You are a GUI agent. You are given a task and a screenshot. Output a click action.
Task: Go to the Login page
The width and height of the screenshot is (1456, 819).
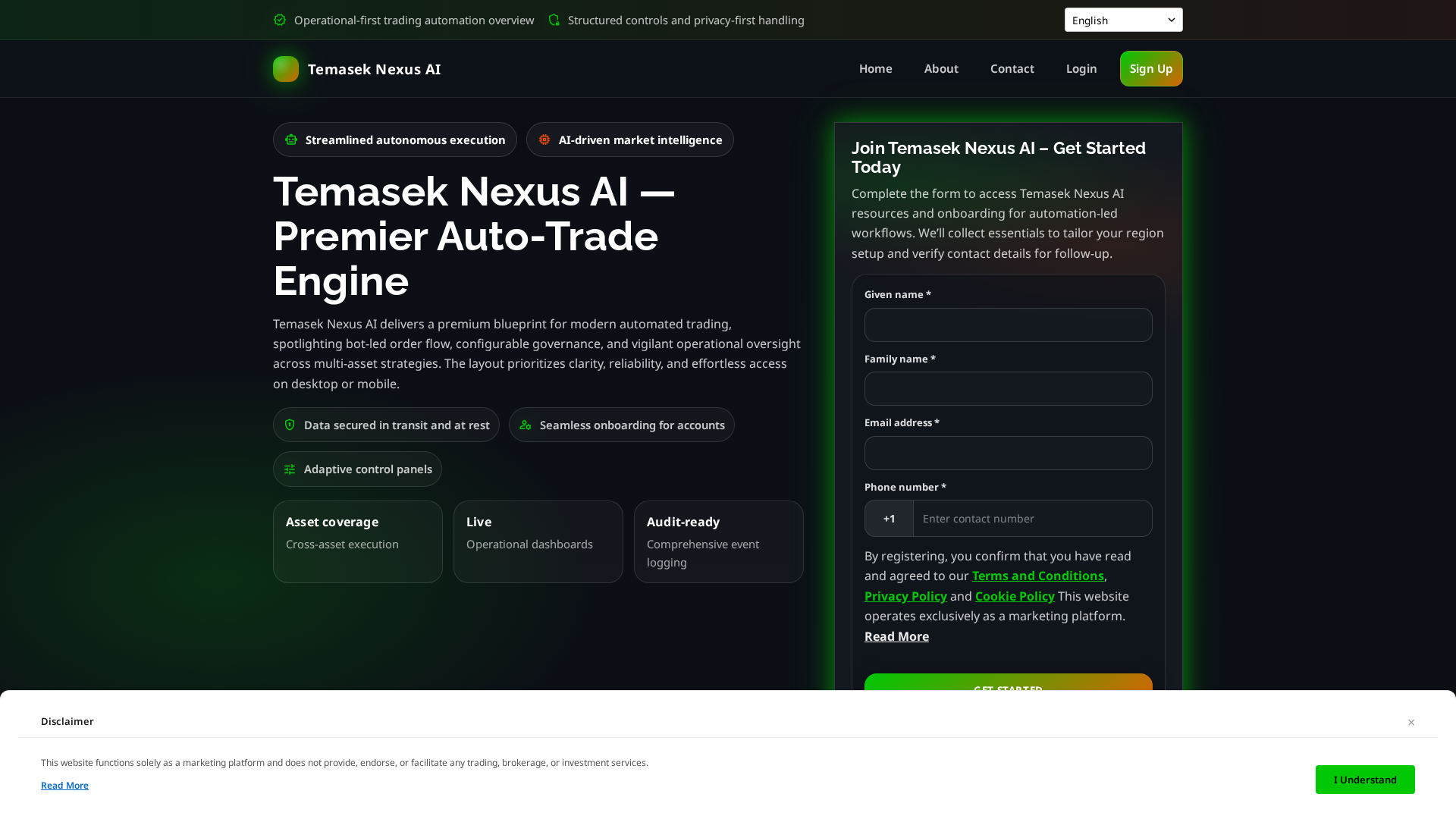1081,68
